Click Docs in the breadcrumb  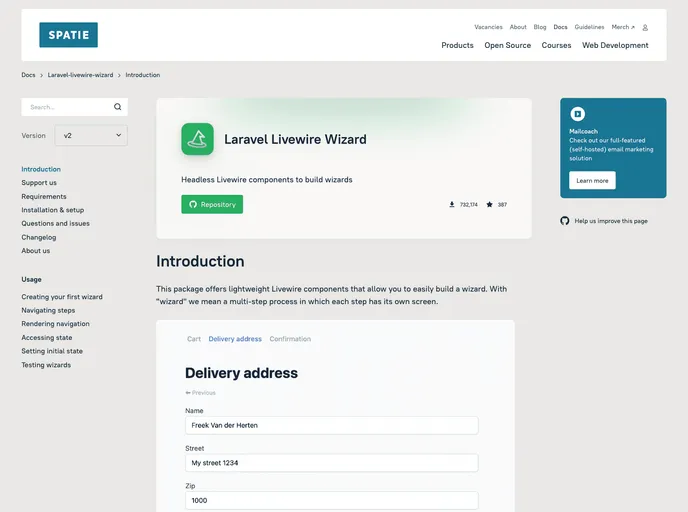coord(28,75)
